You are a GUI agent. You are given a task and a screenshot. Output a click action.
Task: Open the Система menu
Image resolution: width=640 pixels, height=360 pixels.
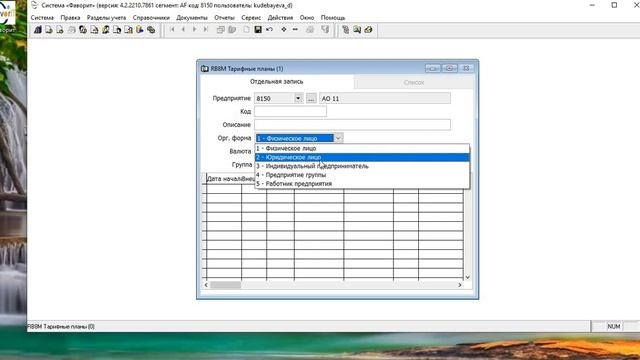pyautogui.click(x=42, y=18)
